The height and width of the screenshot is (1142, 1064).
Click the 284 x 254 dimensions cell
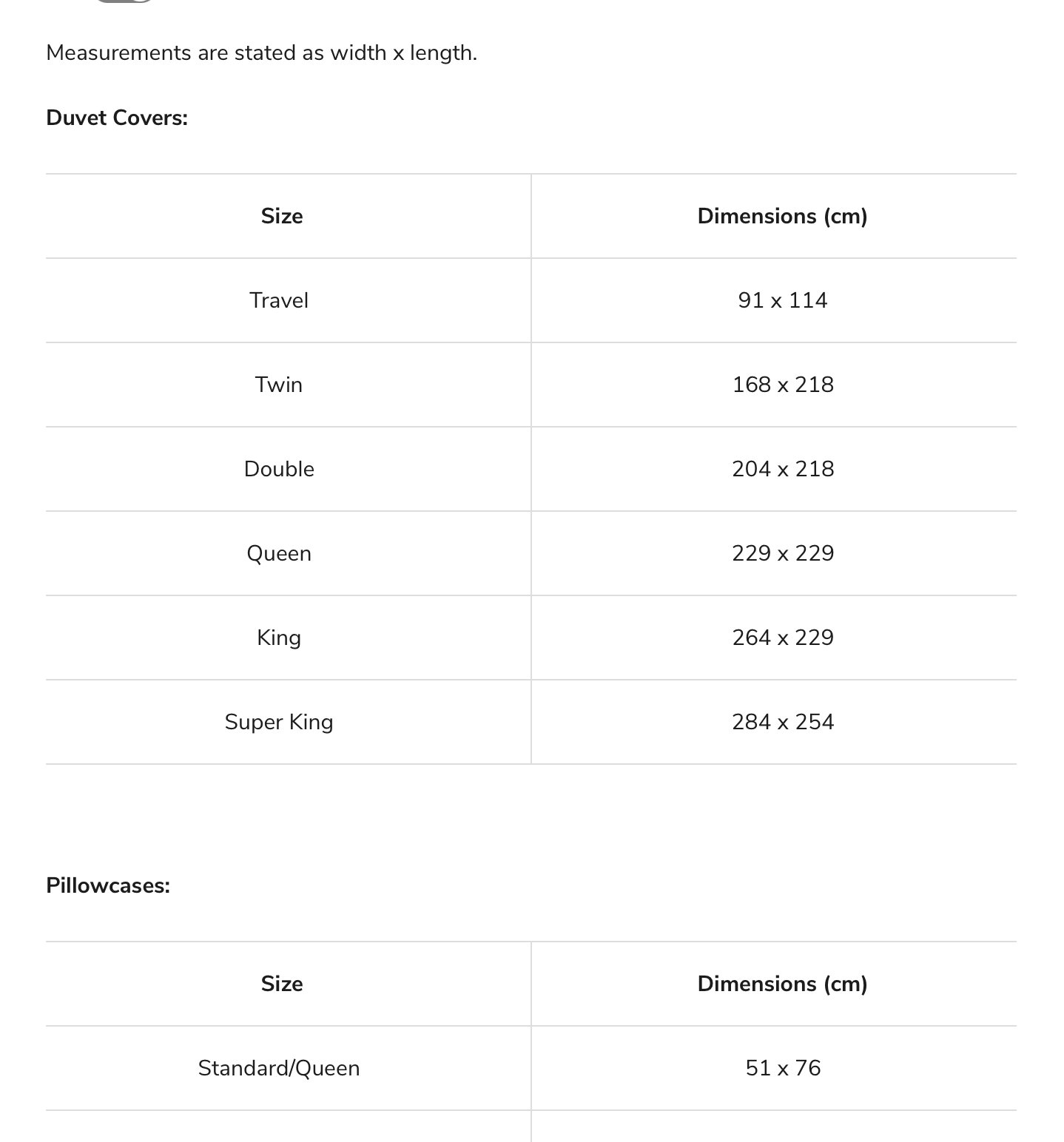[782, 722]
